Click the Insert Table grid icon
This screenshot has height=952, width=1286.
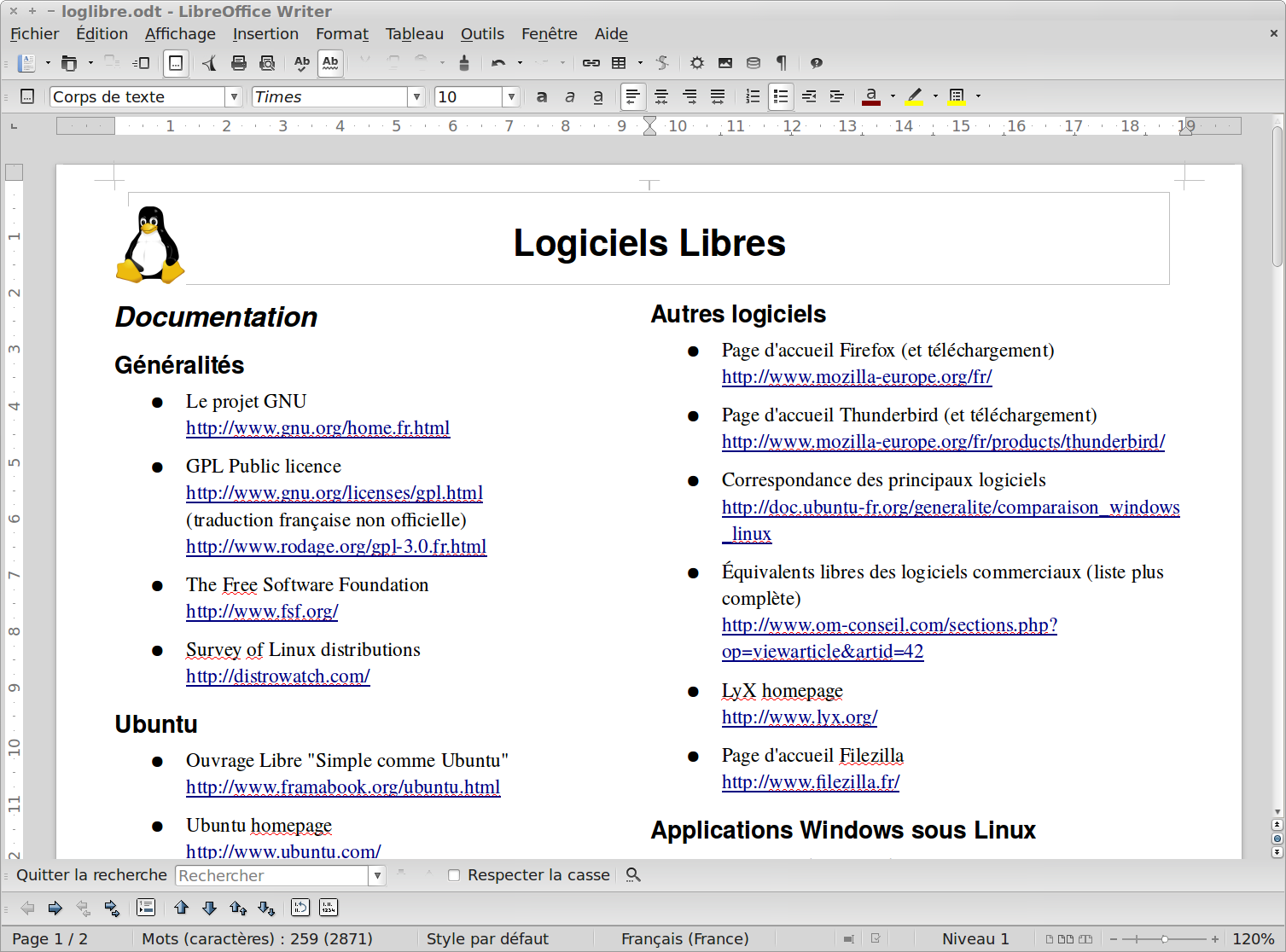(x=620, y=63)
